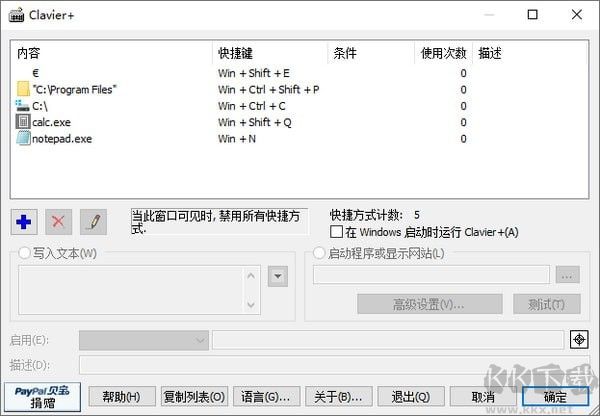Click the text box scroll up arrow

click(x=251, y=276)
